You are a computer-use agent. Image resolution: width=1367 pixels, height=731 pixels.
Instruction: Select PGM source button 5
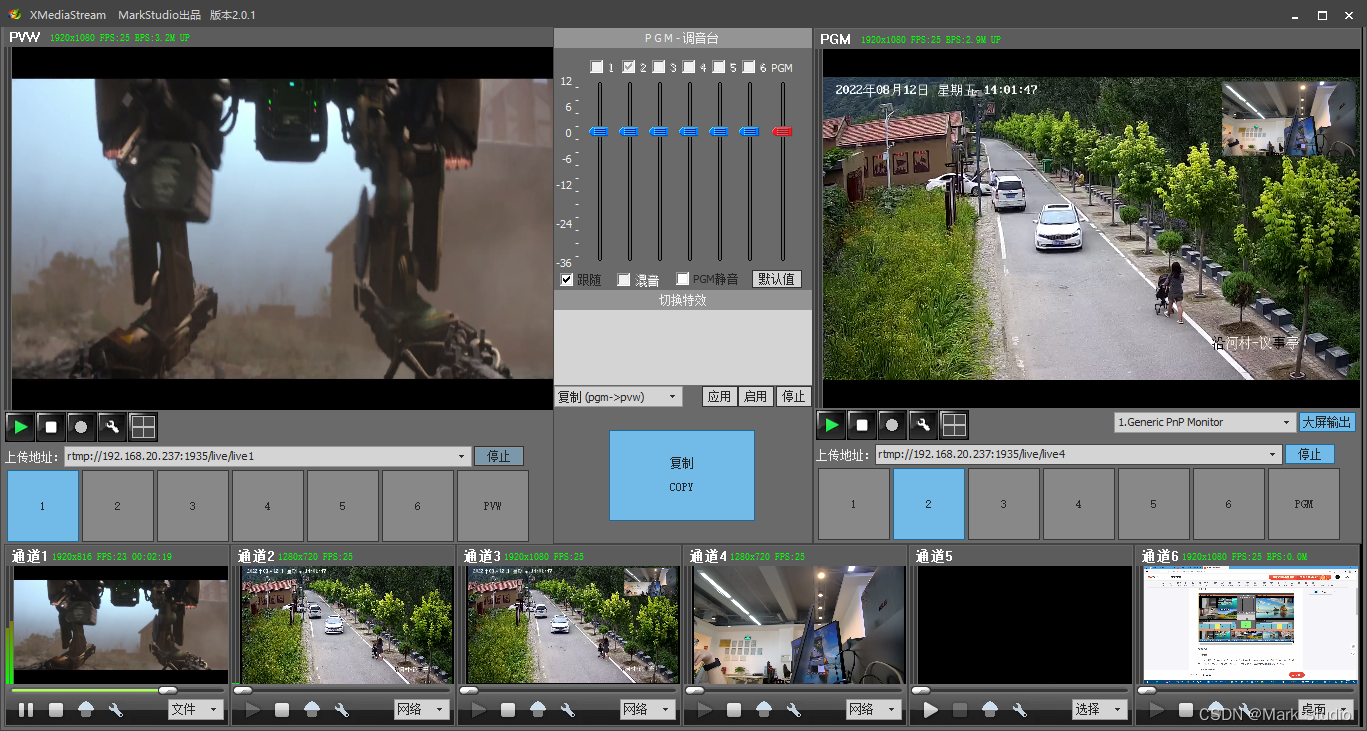[x=1154, y=504]
